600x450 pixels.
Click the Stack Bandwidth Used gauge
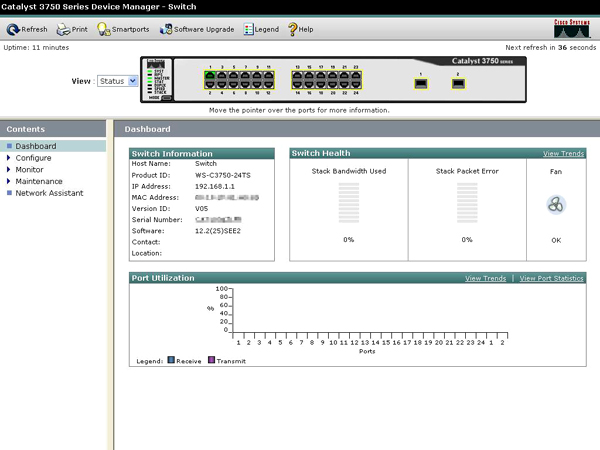pos(349,203)
